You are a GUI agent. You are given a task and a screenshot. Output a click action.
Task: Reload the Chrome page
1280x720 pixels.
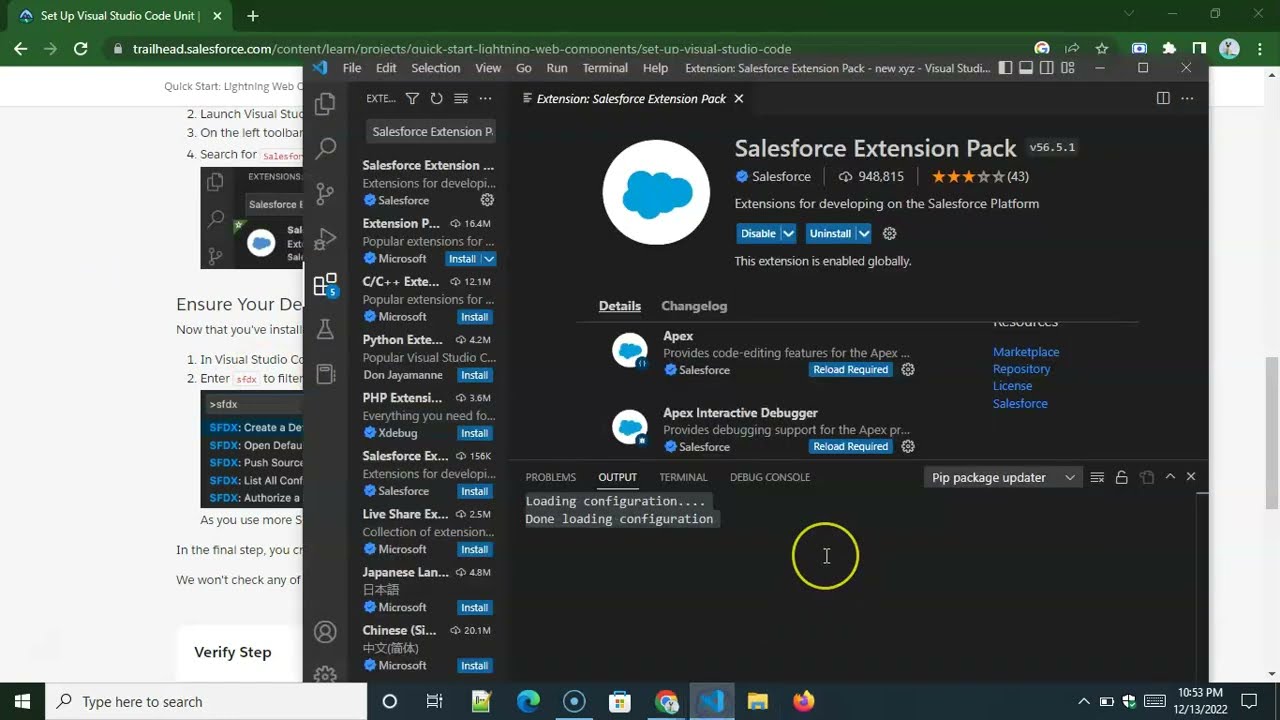[81, 48]
